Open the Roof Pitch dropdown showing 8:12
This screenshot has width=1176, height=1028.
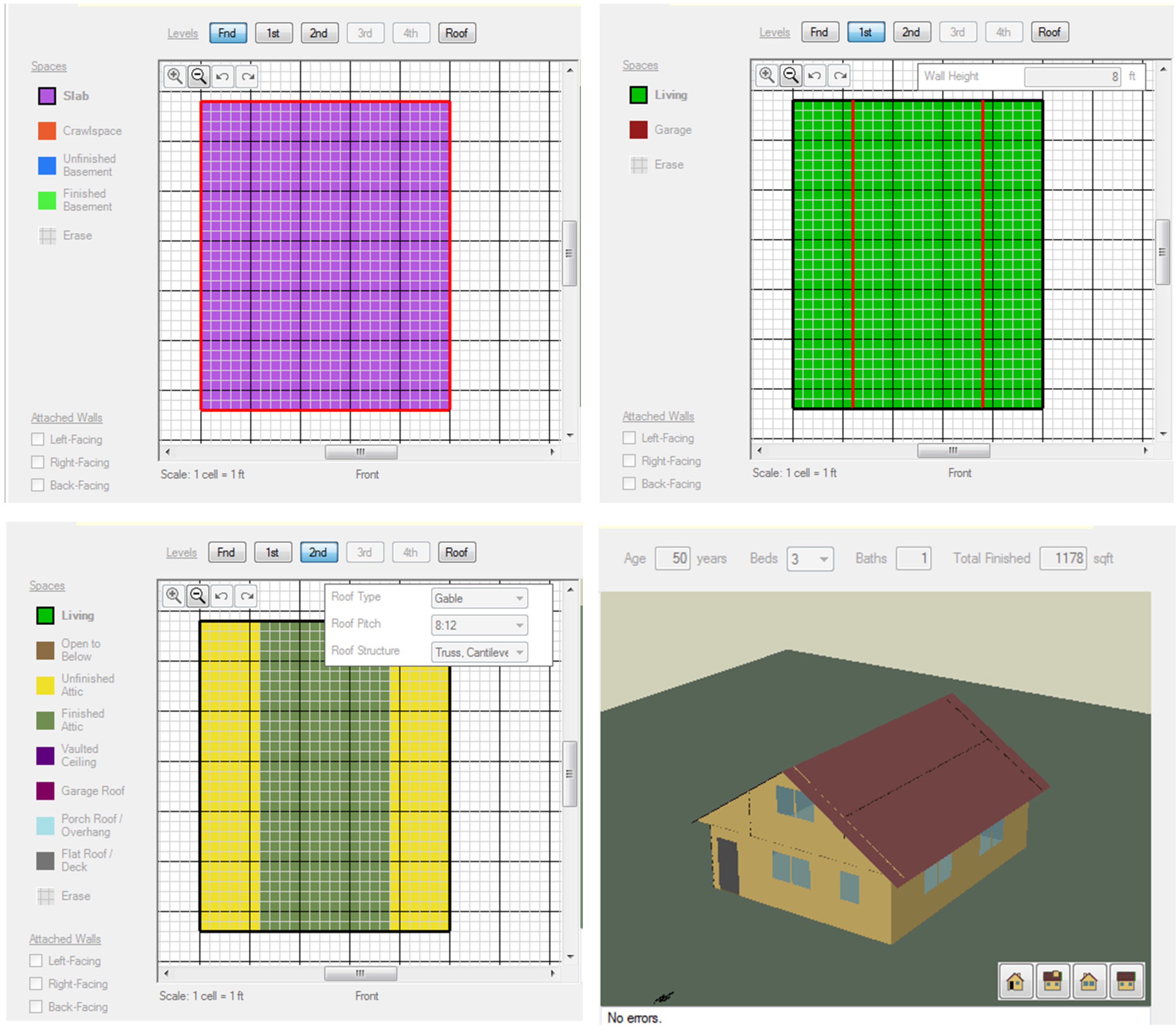(479, 625)
